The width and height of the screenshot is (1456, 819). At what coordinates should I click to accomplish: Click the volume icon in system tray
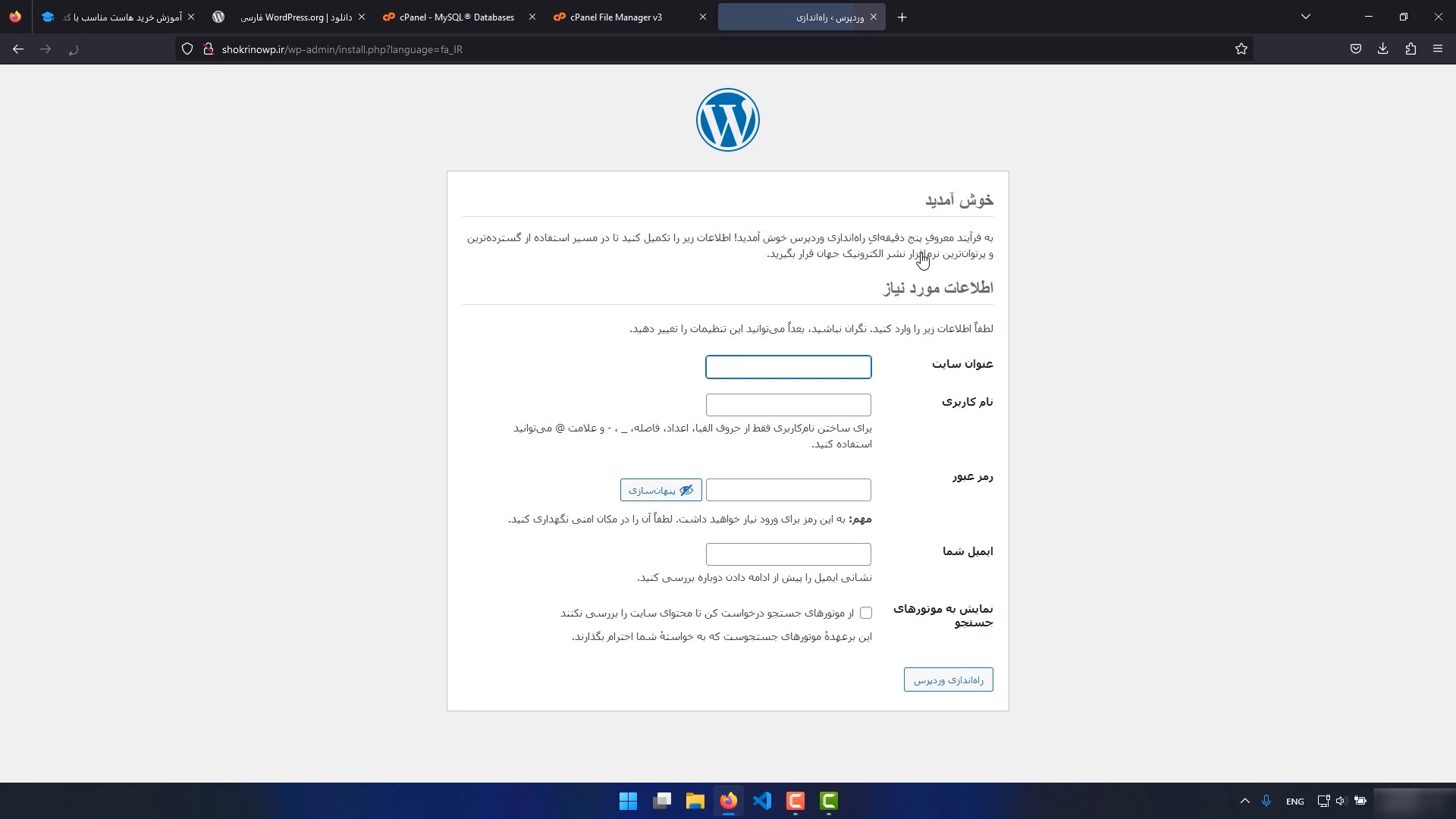point(1341,801)
